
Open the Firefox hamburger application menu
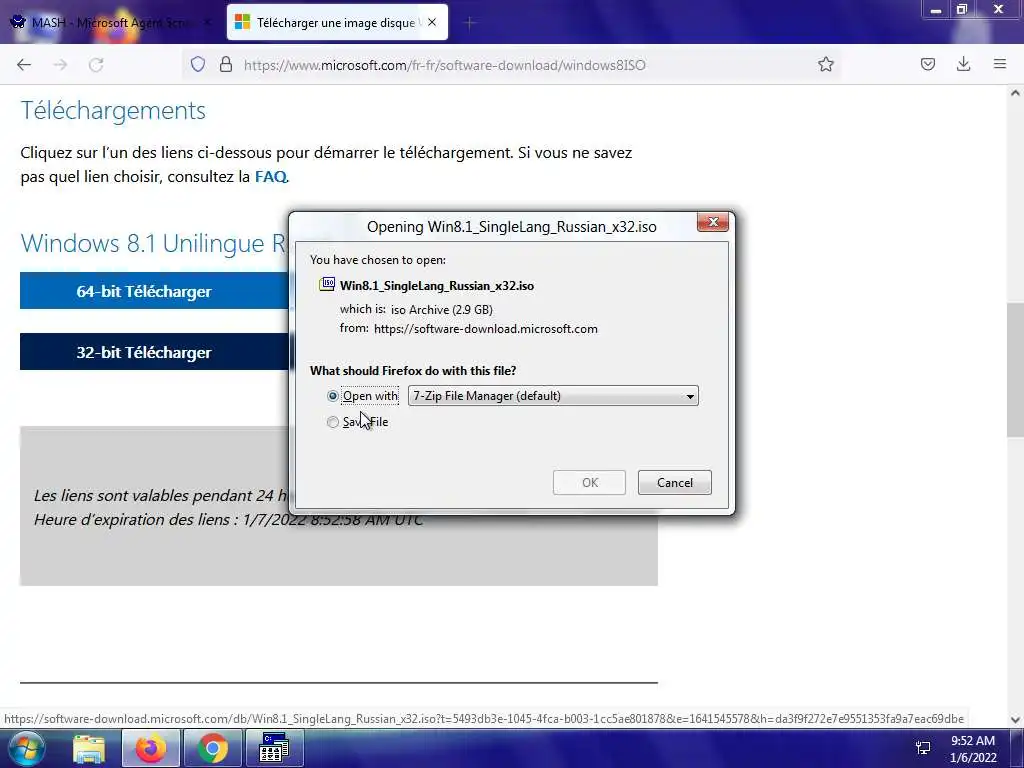point(999,64)
